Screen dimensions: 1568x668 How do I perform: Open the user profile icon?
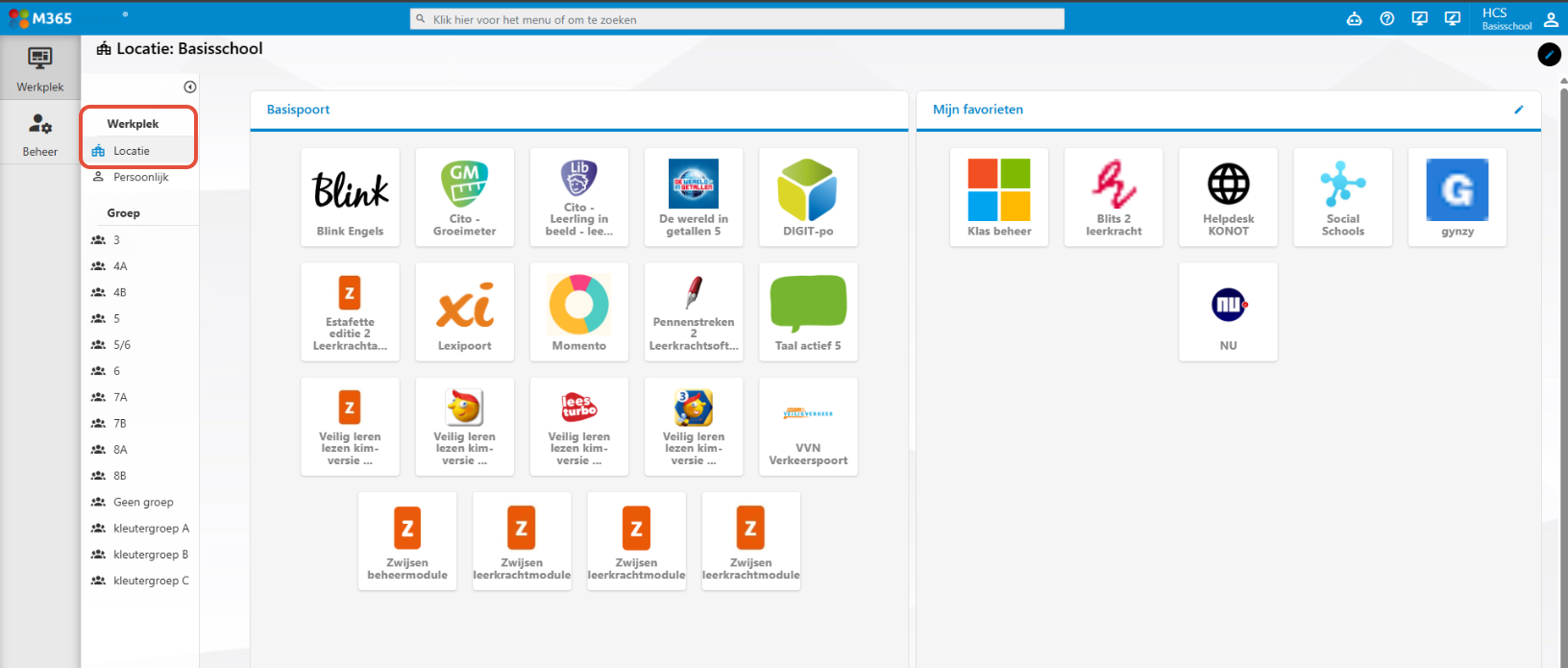(x=1551, y=18)
